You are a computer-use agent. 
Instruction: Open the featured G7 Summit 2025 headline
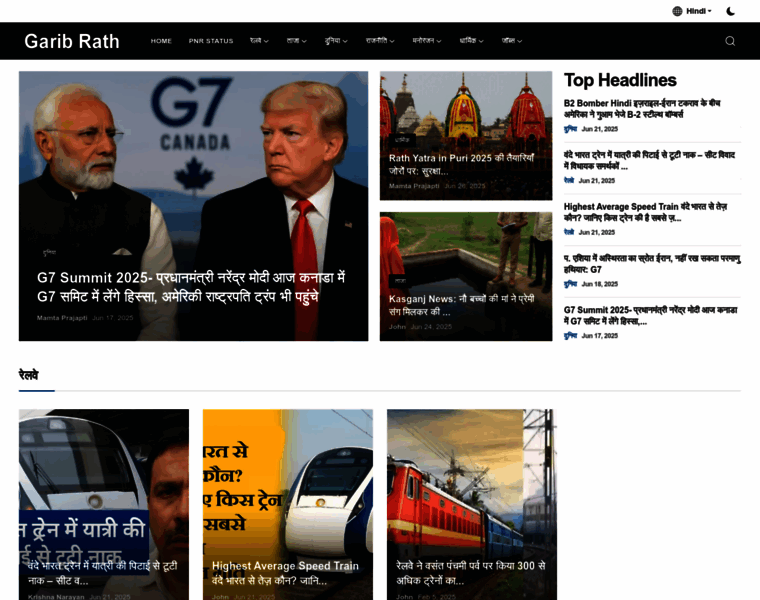point(191,287)
